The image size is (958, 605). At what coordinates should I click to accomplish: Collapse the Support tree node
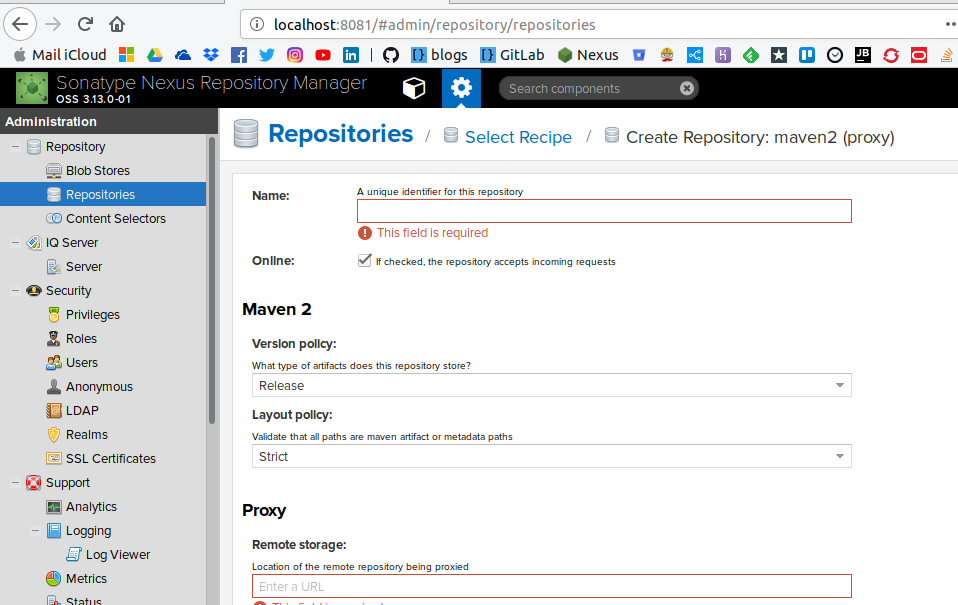(15, 483)
